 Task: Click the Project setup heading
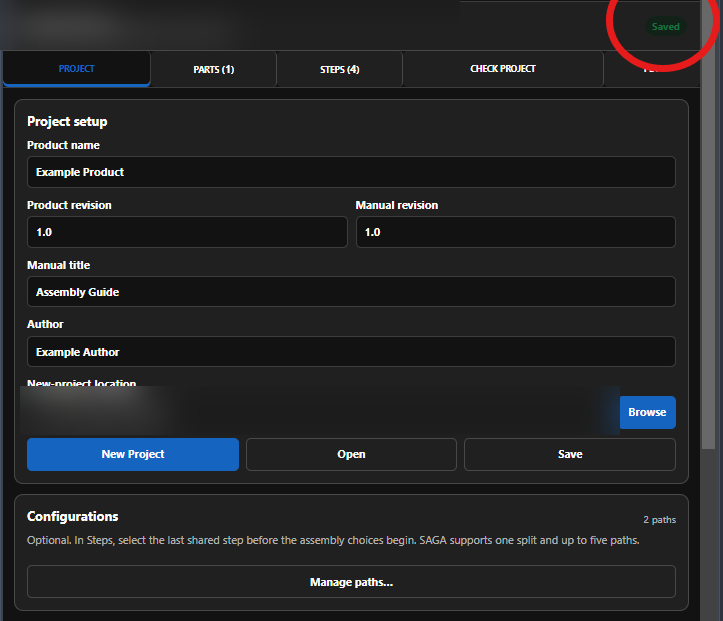(x=67, y=121)
